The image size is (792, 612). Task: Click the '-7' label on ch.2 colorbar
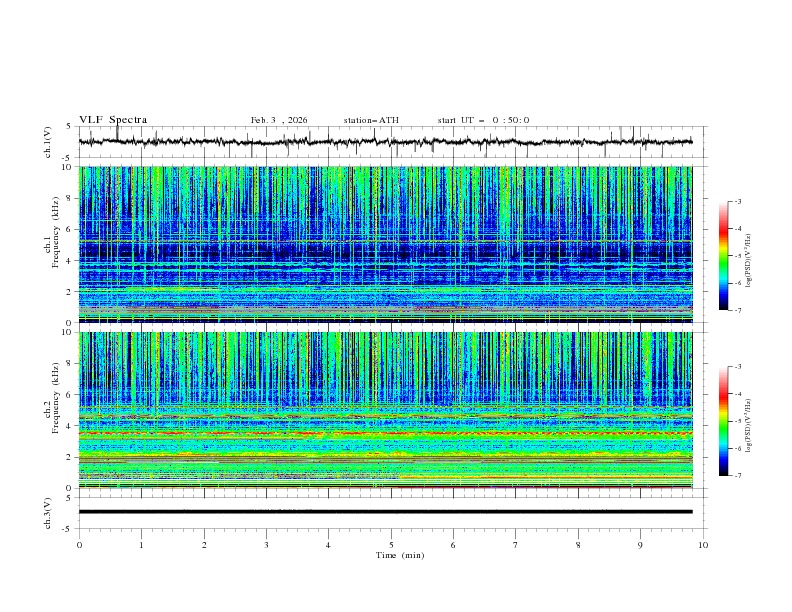(737, 476)
